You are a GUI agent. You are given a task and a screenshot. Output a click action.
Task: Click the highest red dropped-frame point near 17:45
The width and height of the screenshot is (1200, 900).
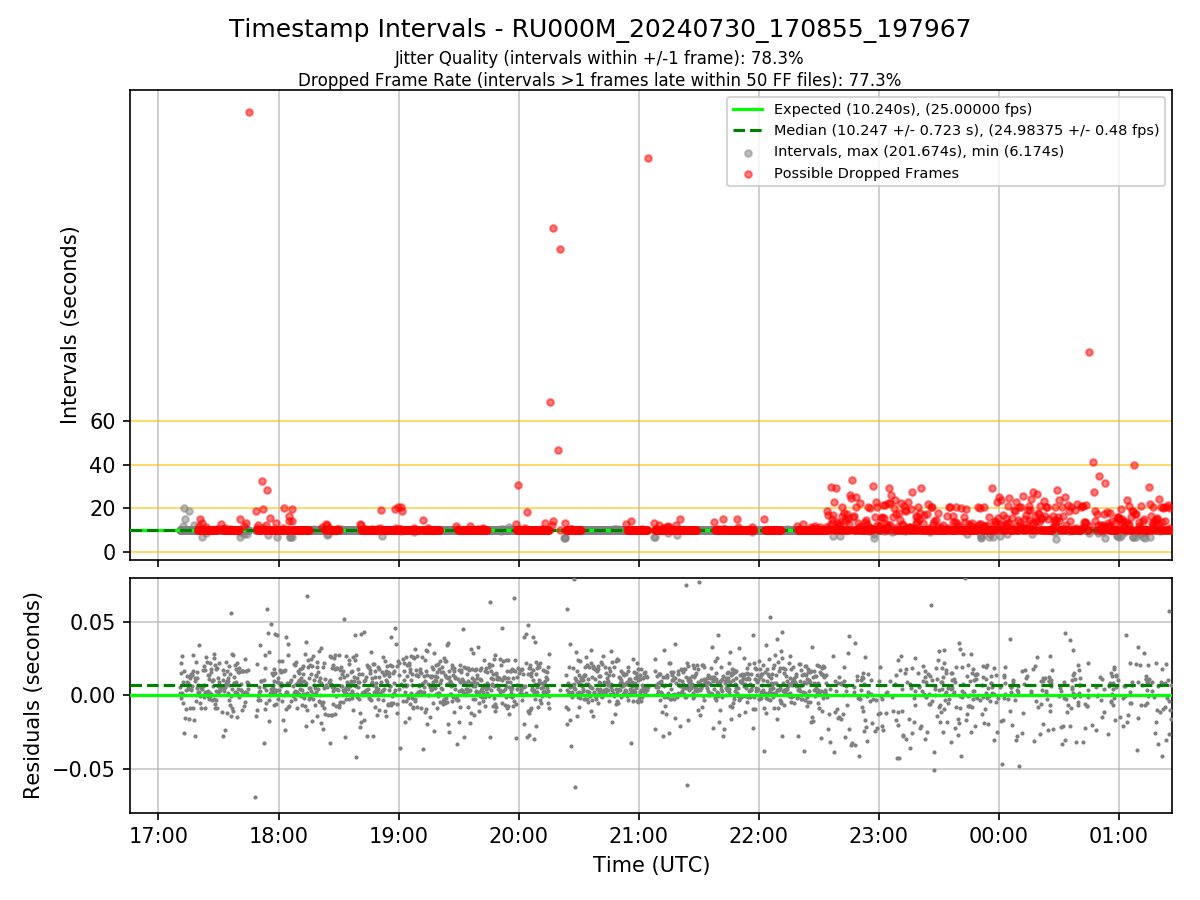coord(249,112)
